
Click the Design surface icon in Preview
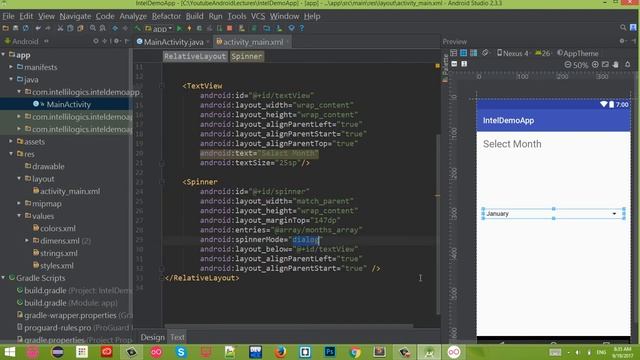coord(453,53)
